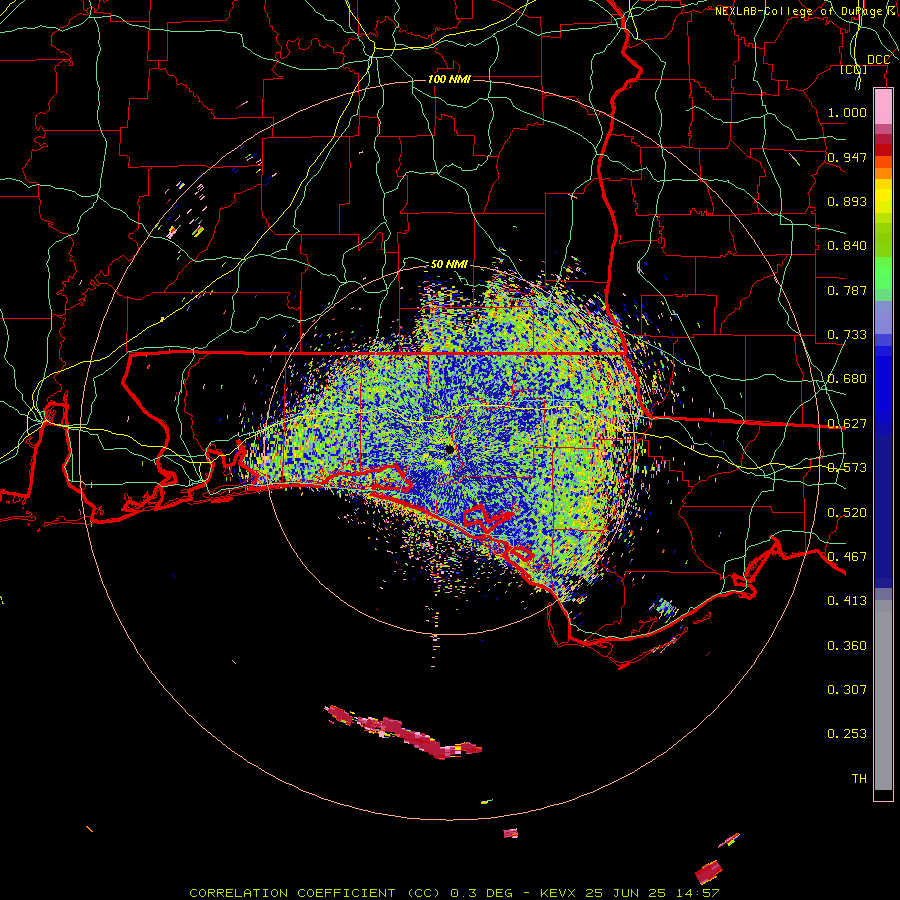The width and height of the screenshot is (900, 900).
Task: Click the long crimson offshore echo band
Action: tap(404, 732)
